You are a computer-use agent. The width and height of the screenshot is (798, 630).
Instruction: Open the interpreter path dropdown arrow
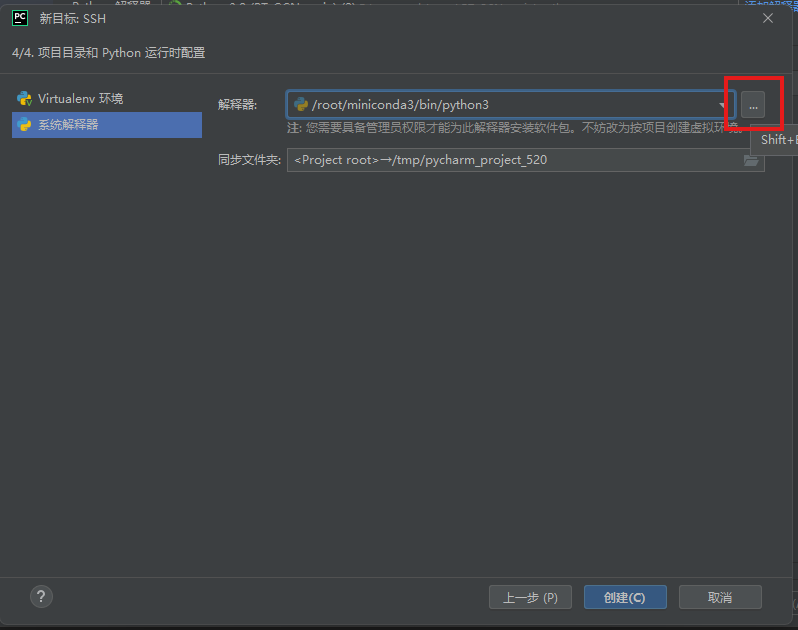pyautogui.click(x=722, y=105)
